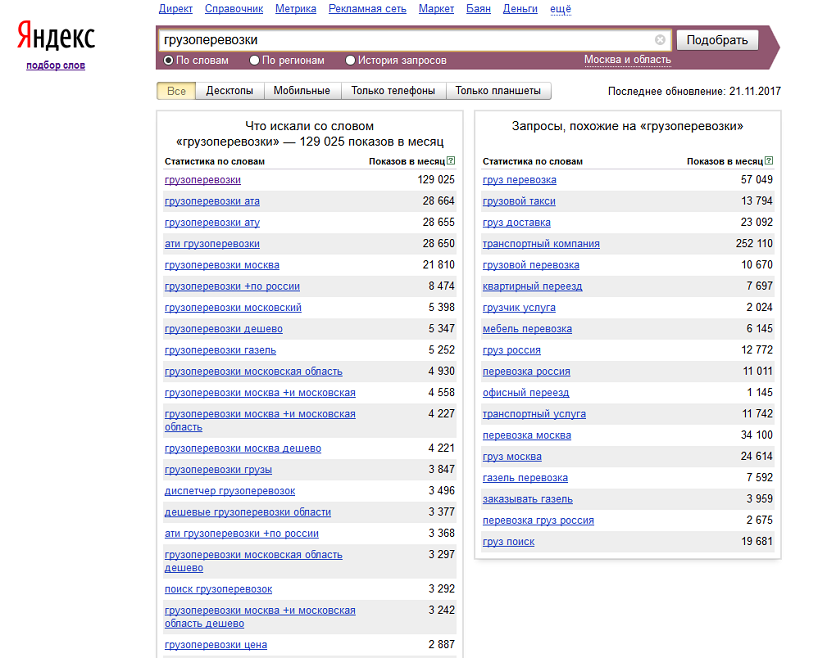Open the 'офисный переезд' link
The height and width of the screenshot is (658, 818).
pos(525,393)
